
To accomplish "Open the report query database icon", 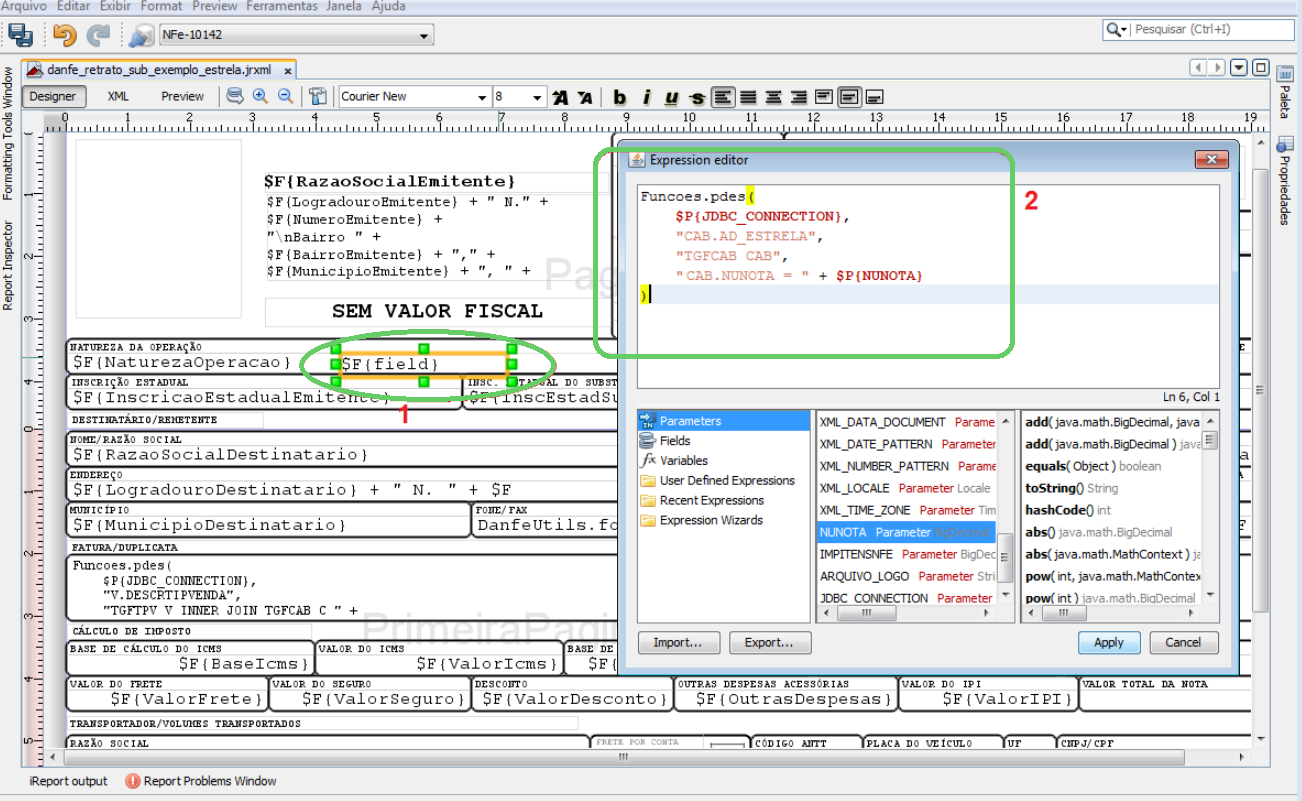I will pyautogui.click(x=235, y=96).
